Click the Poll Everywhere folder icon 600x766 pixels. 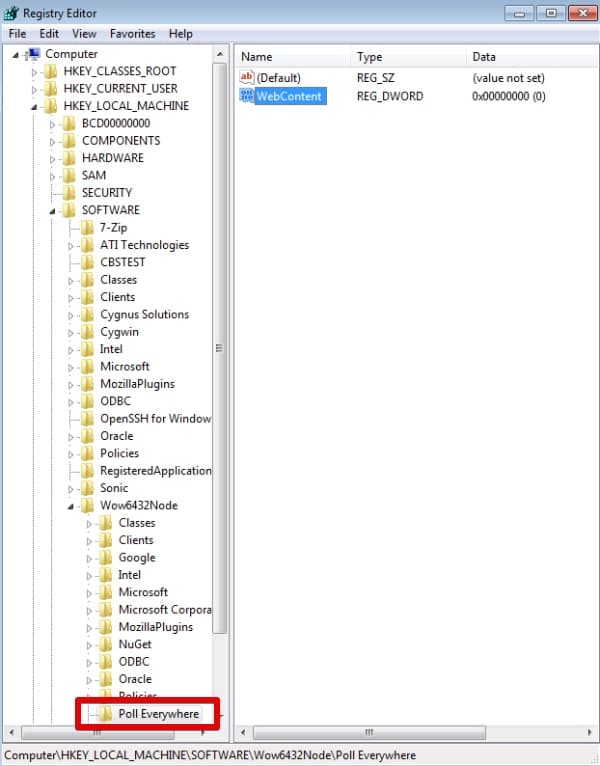point(104,714)
